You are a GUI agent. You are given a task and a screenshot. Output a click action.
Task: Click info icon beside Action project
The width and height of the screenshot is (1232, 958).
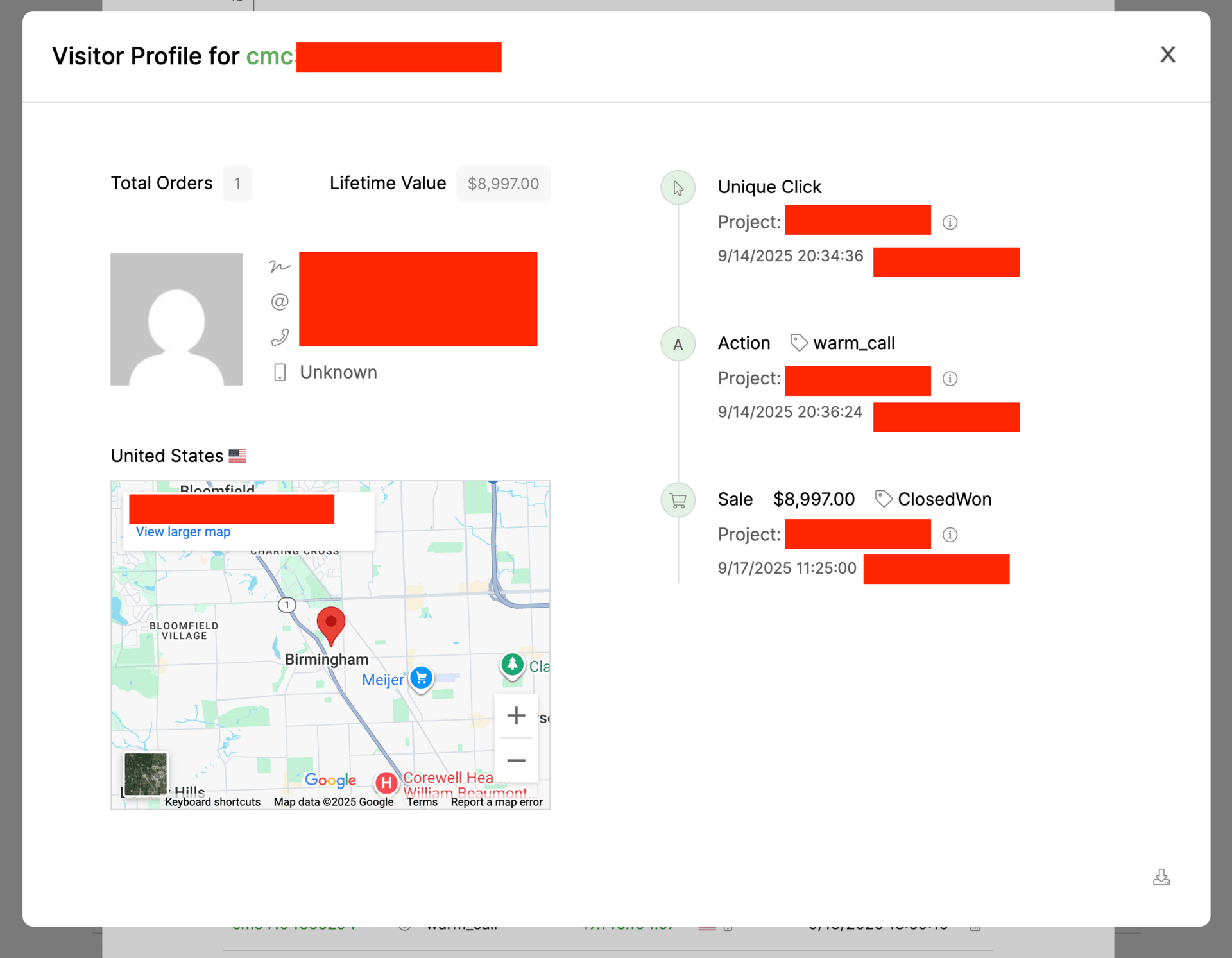[950, 379]
